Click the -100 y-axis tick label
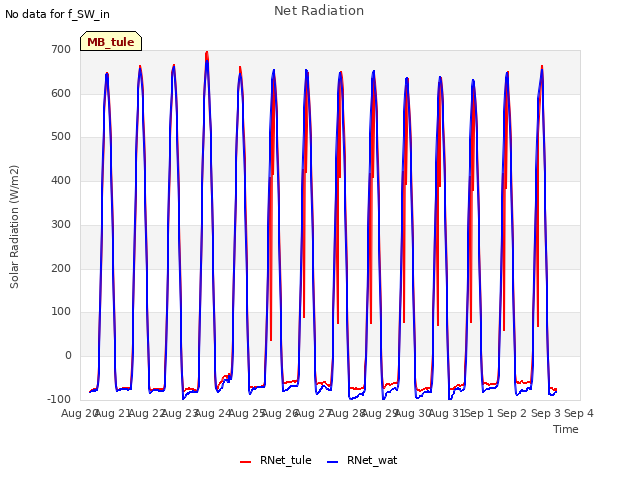 coord(59,399)
